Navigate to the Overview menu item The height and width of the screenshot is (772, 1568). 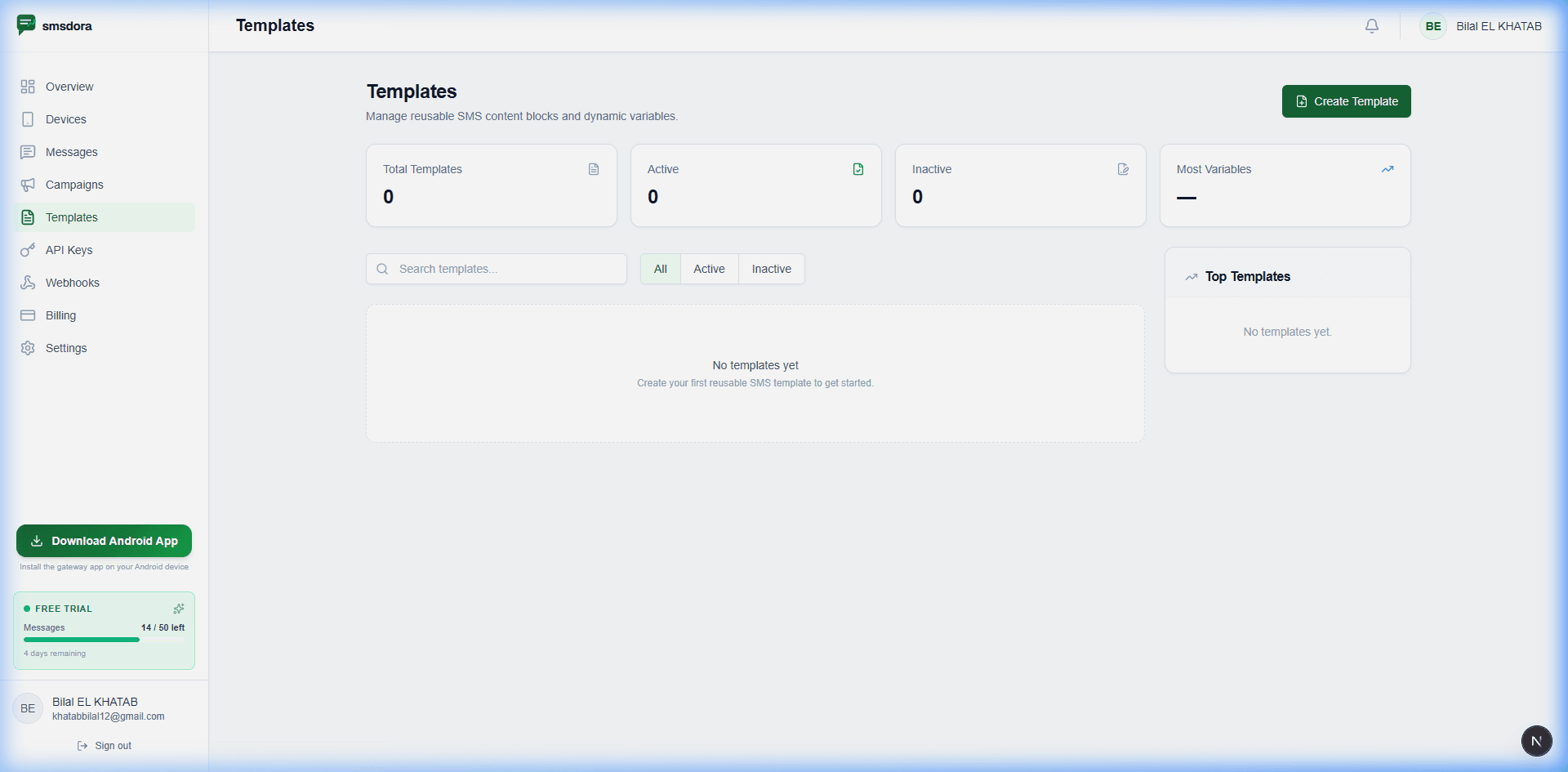[x=69, y=87]
